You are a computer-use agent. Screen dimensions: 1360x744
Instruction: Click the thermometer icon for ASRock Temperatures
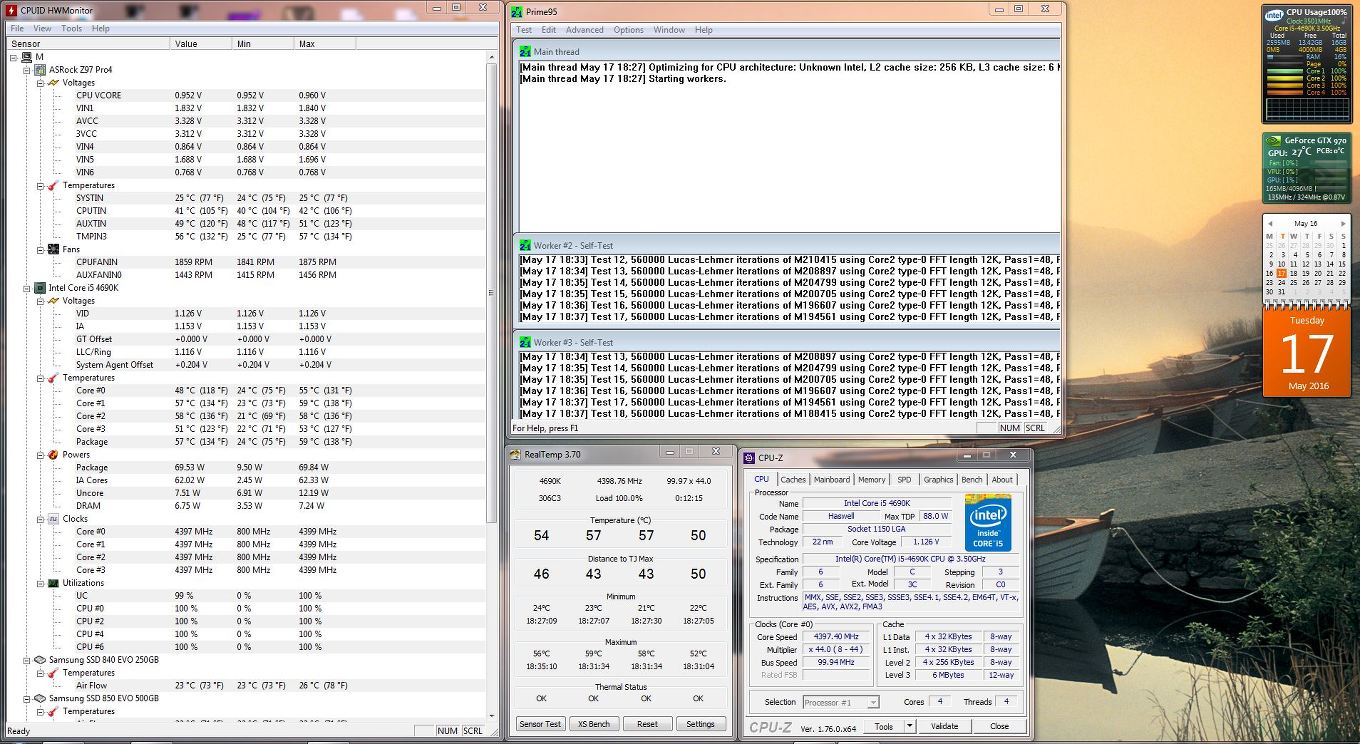pos(54,185)
